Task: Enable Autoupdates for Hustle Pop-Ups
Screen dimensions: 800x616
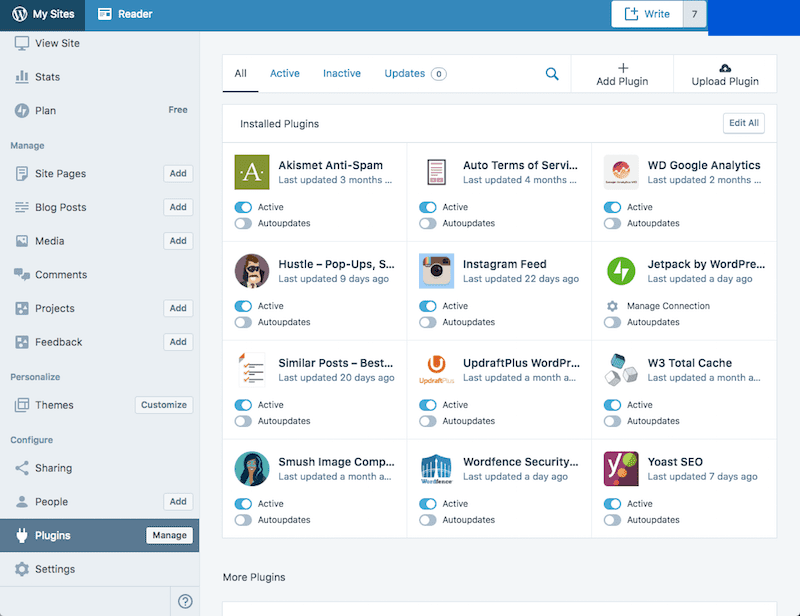Action: tap(243, 323)
